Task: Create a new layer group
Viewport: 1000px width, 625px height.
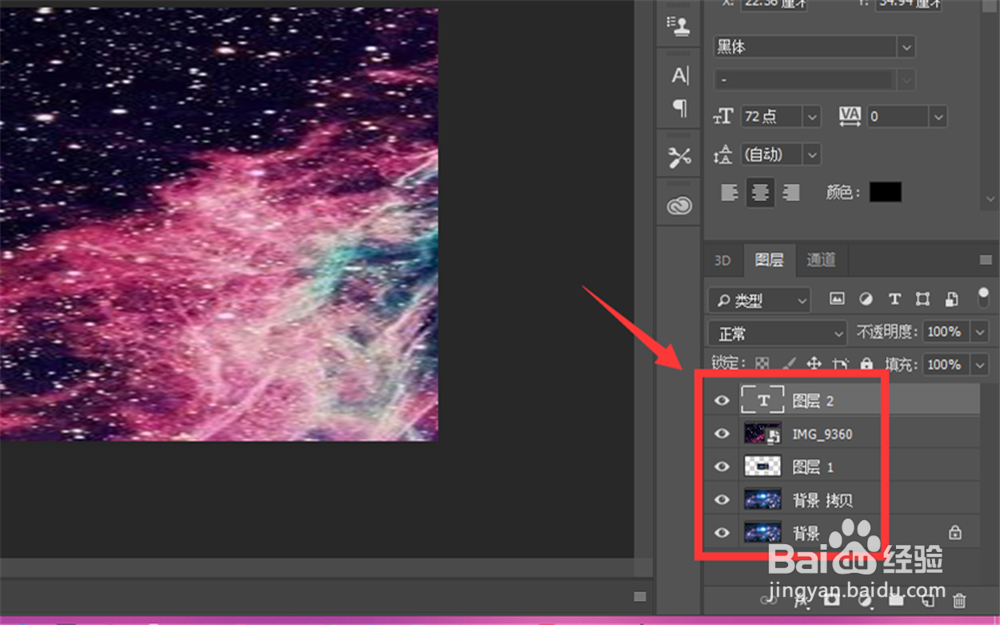Action: 896,602
